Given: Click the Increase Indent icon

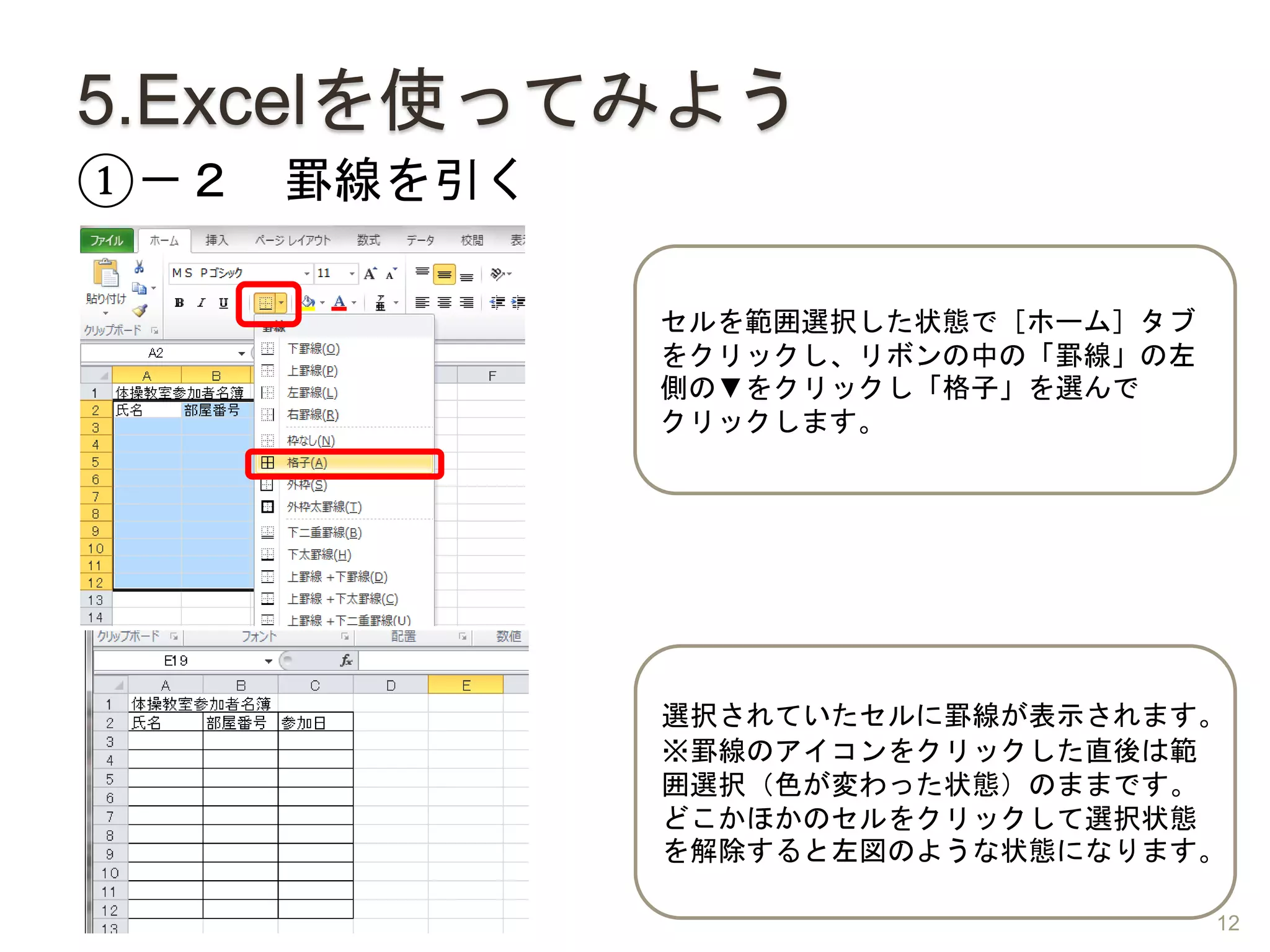Looking at the screenshot, I should pos(518,302).
